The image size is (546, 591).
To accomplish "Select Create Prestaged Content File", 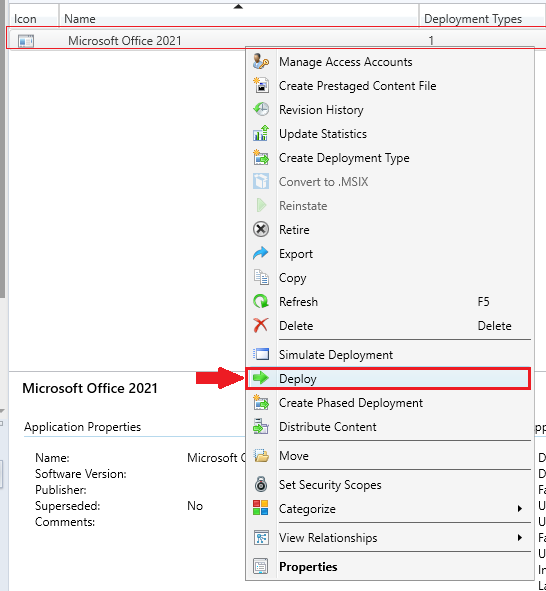I will 390,86.
